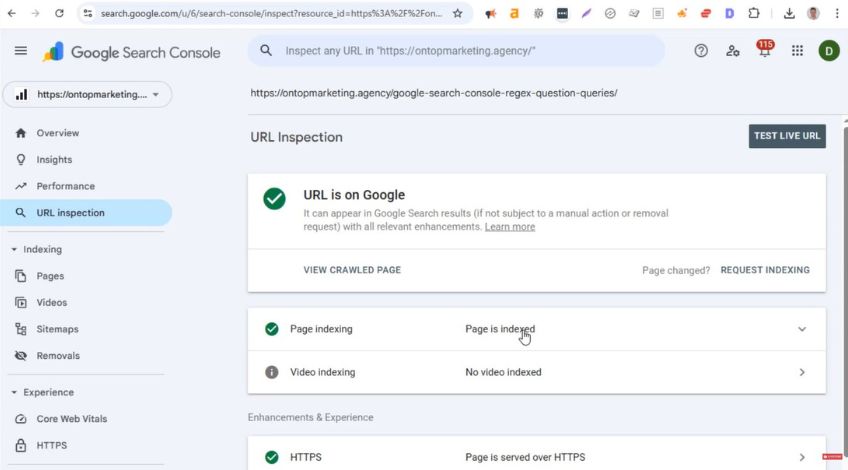Click the 'Page is indexed' status text

[500, 329]
